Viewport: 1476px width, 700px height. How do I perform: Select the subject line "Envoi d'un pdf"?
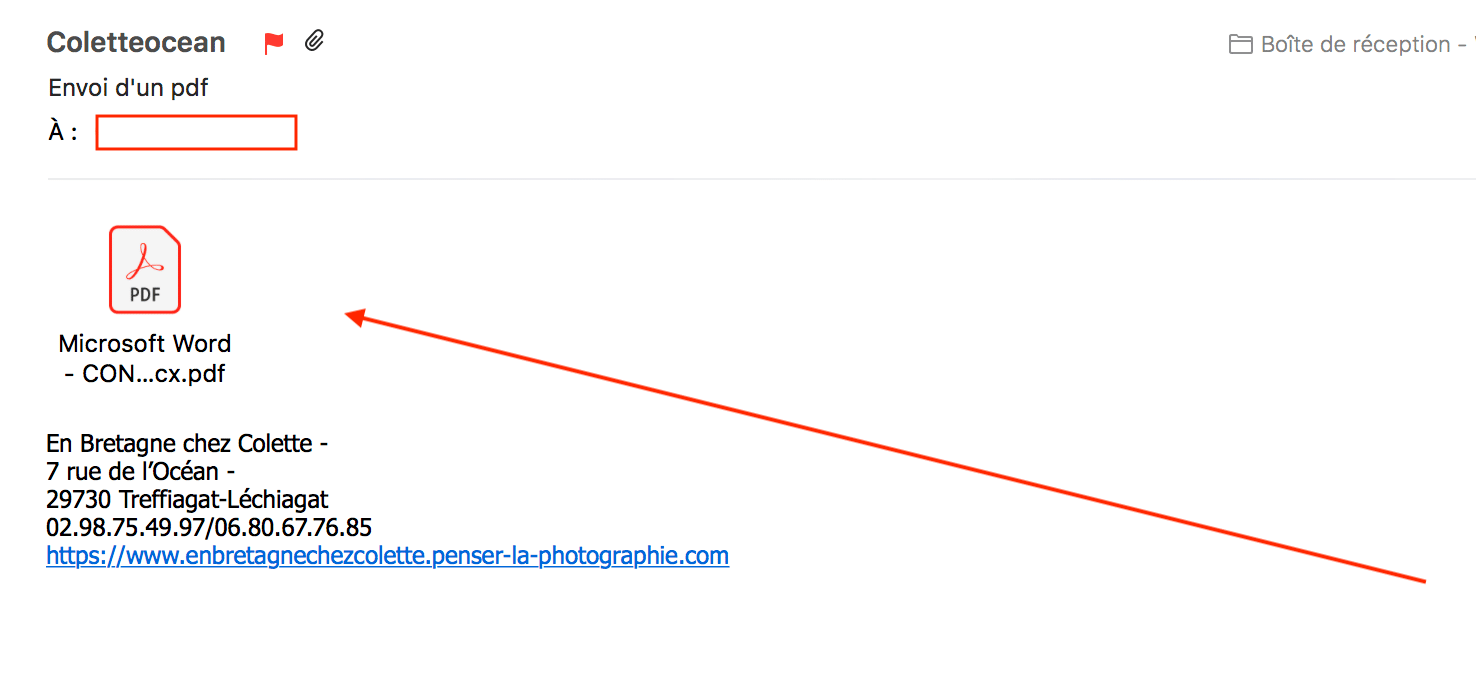click(128, 88)
